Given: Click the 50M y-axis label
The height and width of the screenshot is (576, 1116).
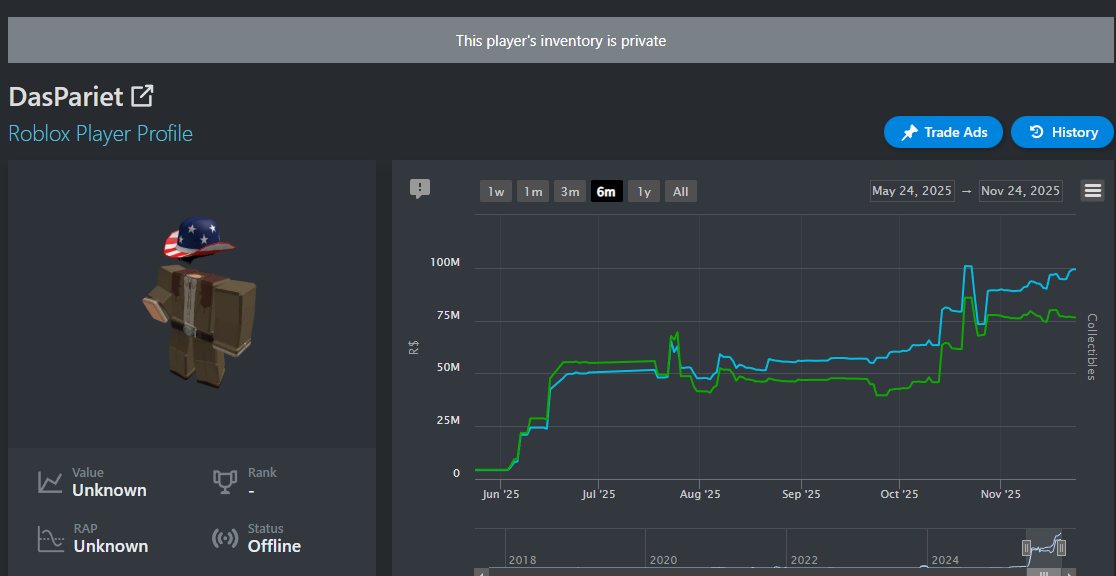Looking at the screenshot, I should 448,368.
